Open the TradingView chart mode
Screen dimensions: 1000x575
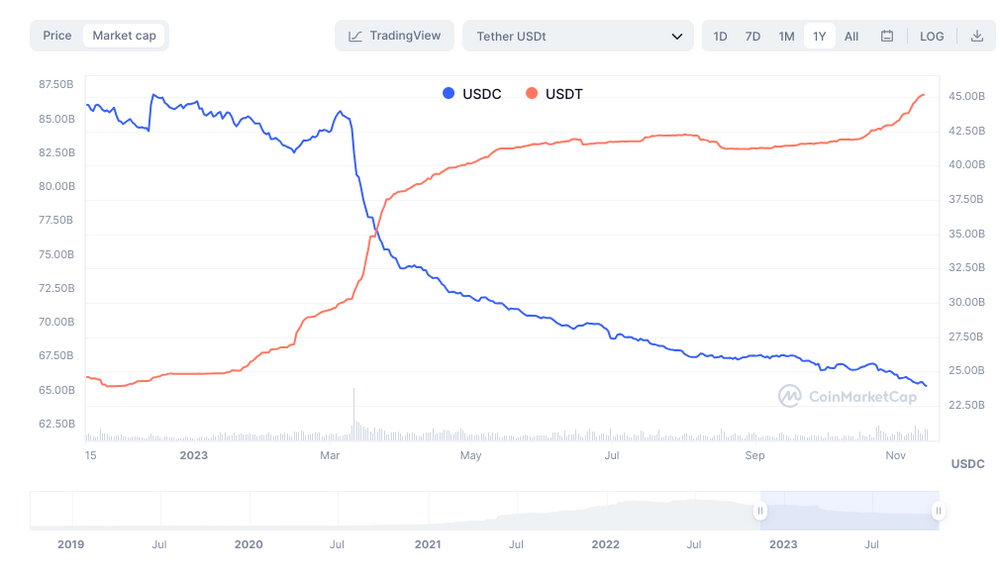pos(395,36)
